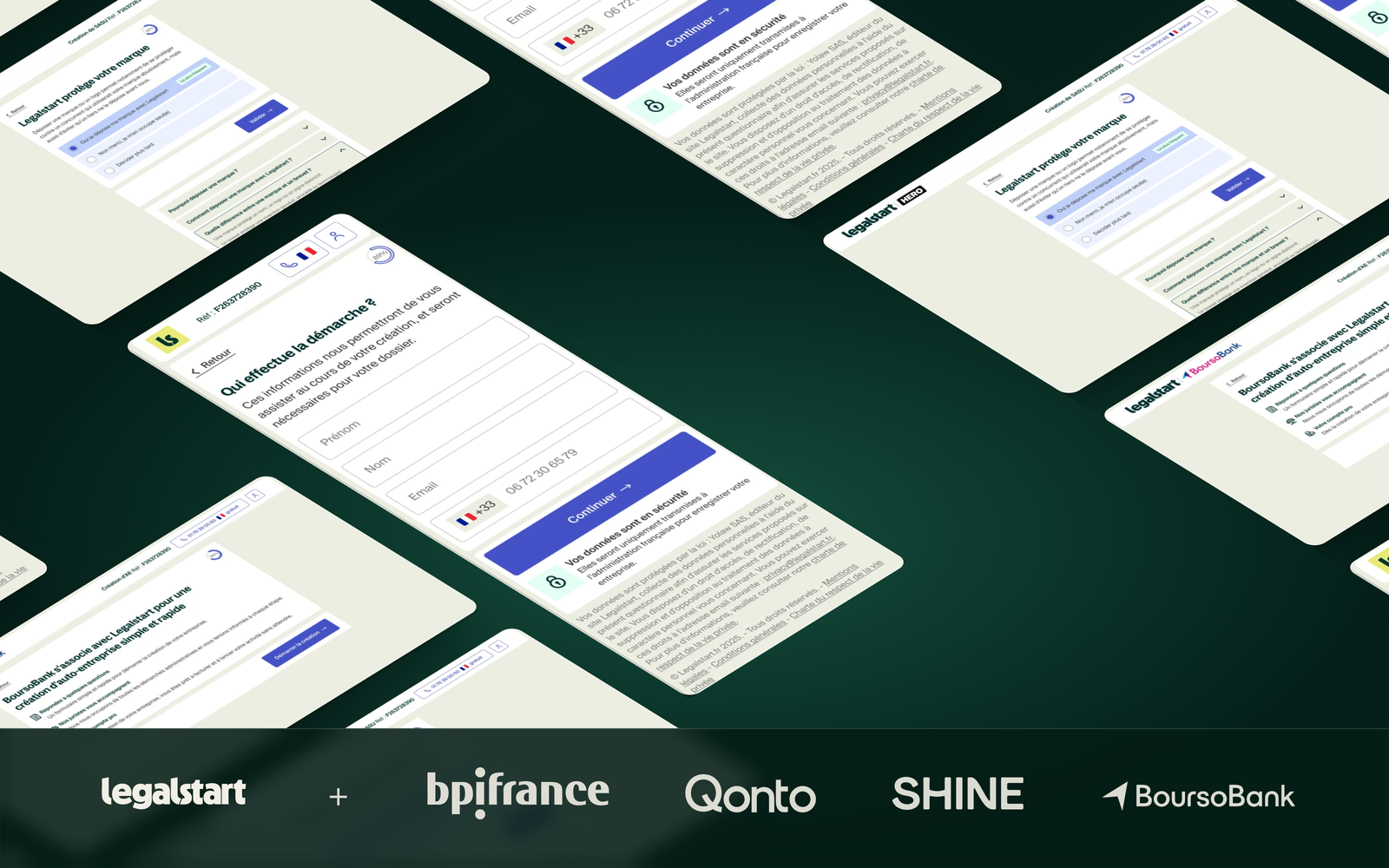1389x868 pixels.
Task: Click the Retour link in the HERO mockup
Action: 991,181
